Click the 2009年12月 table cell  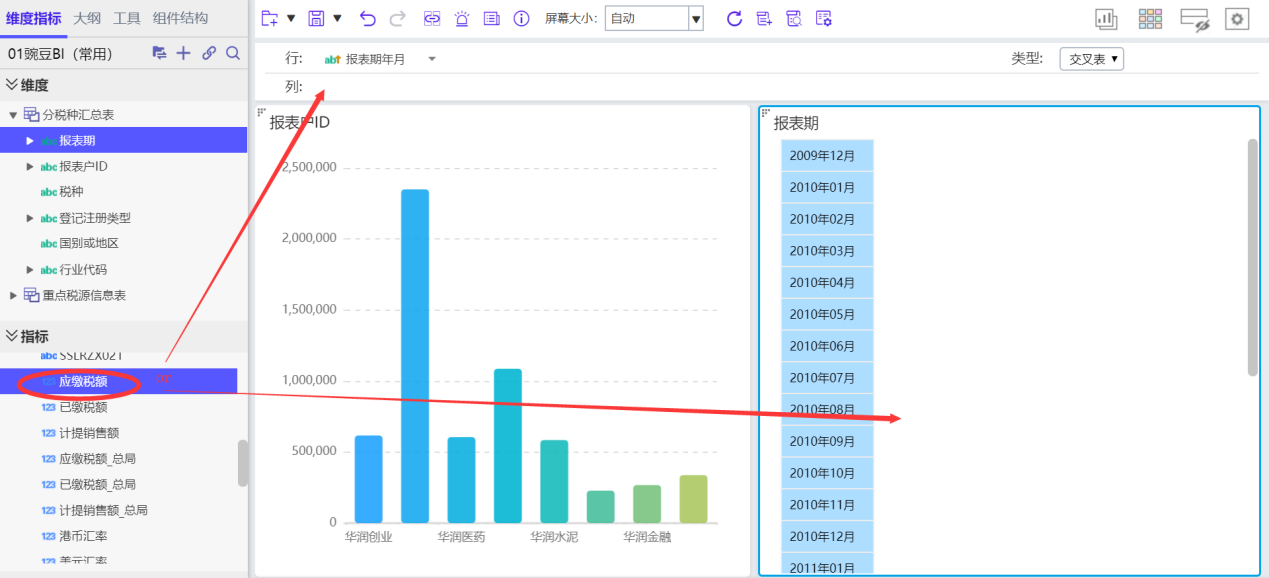pyautogui.click(x=828, y=155)
